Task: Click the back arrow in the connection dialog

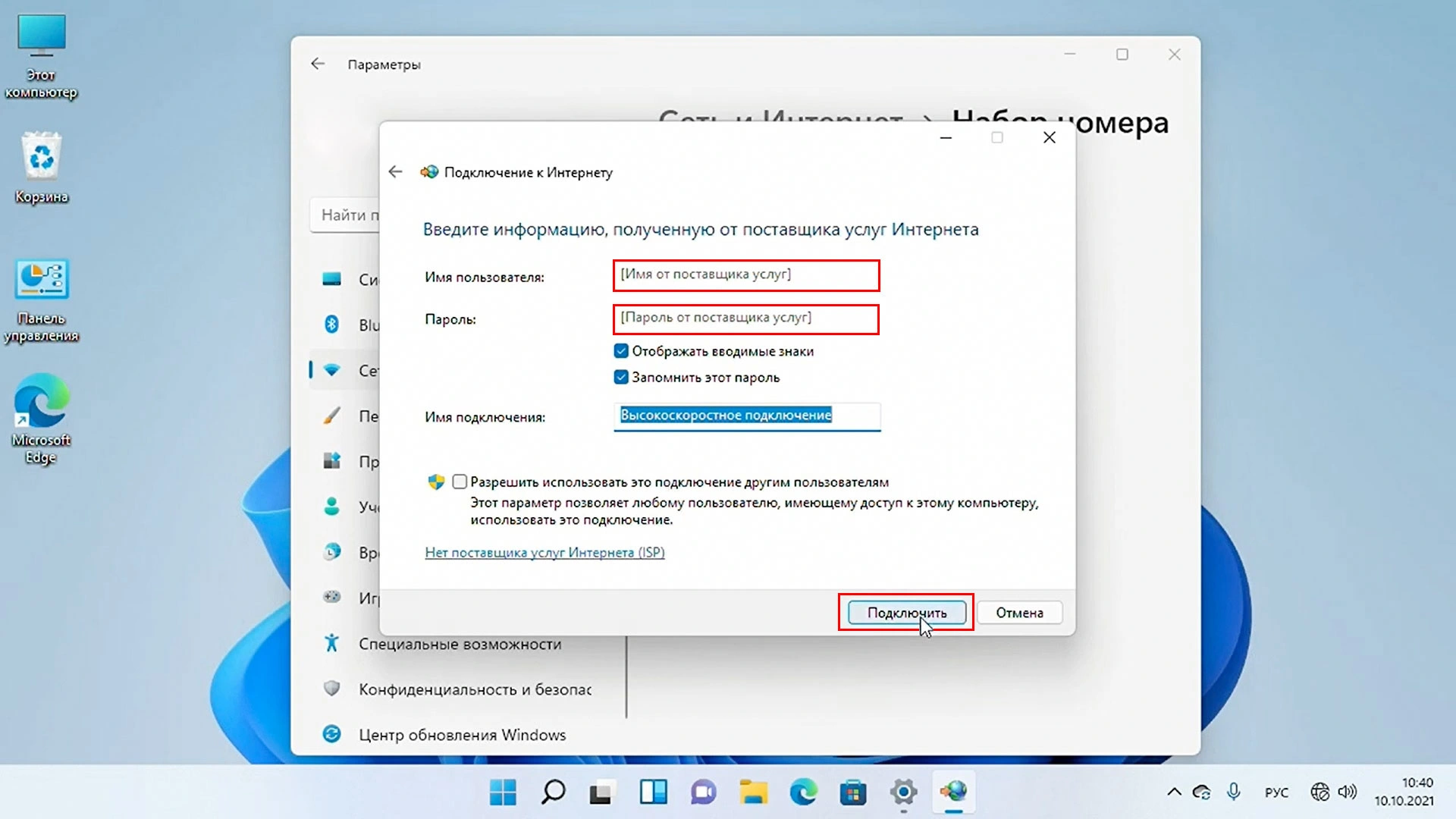Action: tap(395, 172)
